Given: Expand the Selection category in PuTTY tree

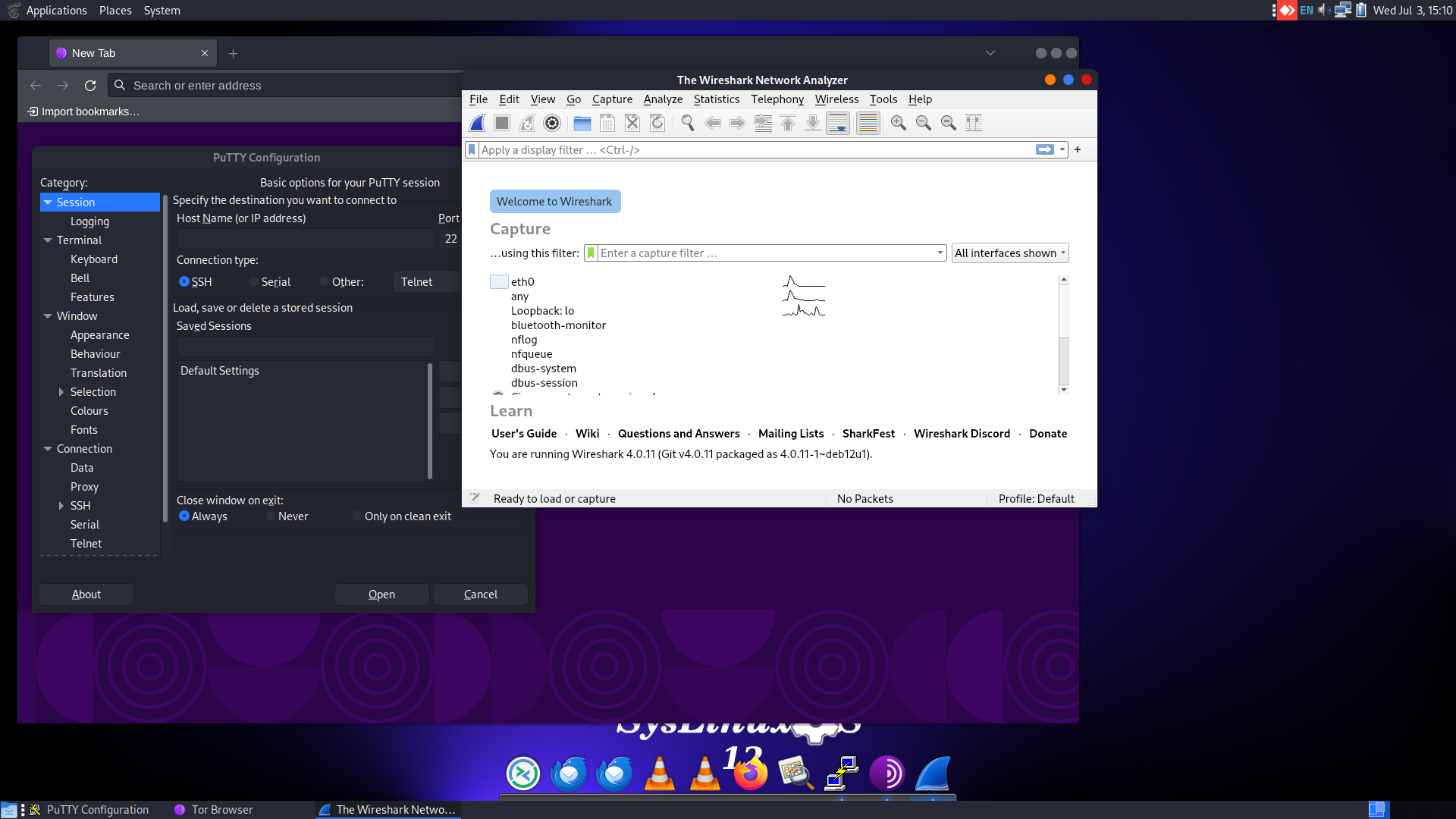Looking at the screenshot, I should (x=61, y=392).
